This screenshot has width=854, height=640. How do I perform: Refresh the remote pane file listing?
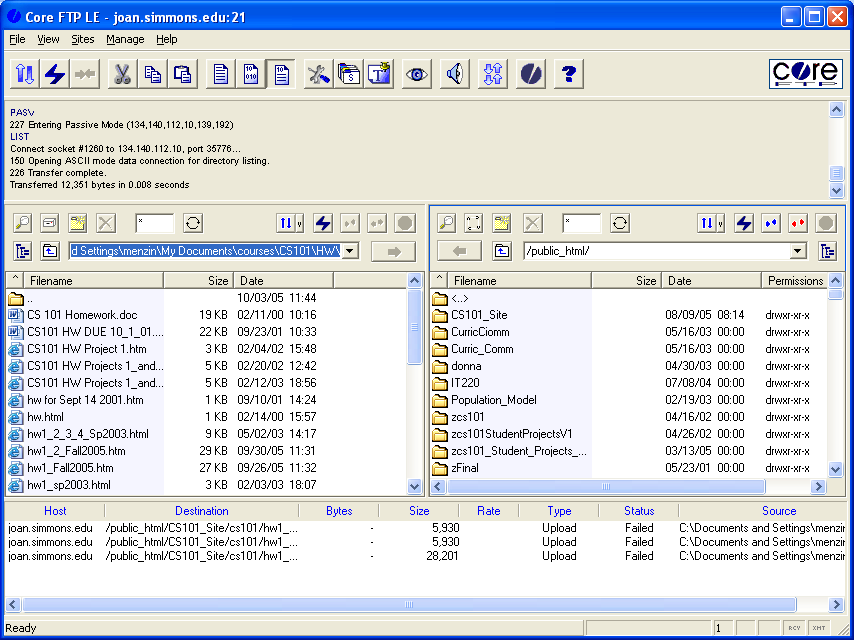(621, 223)
